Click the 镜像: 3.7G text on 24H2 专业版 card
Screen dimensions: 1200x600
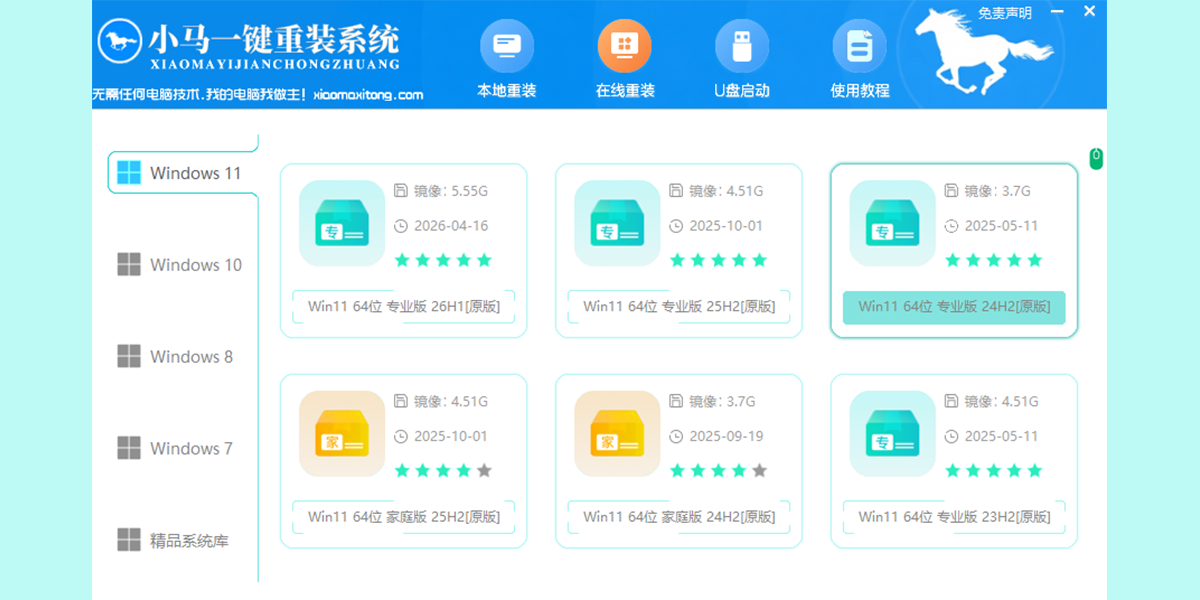pos(997,191)
